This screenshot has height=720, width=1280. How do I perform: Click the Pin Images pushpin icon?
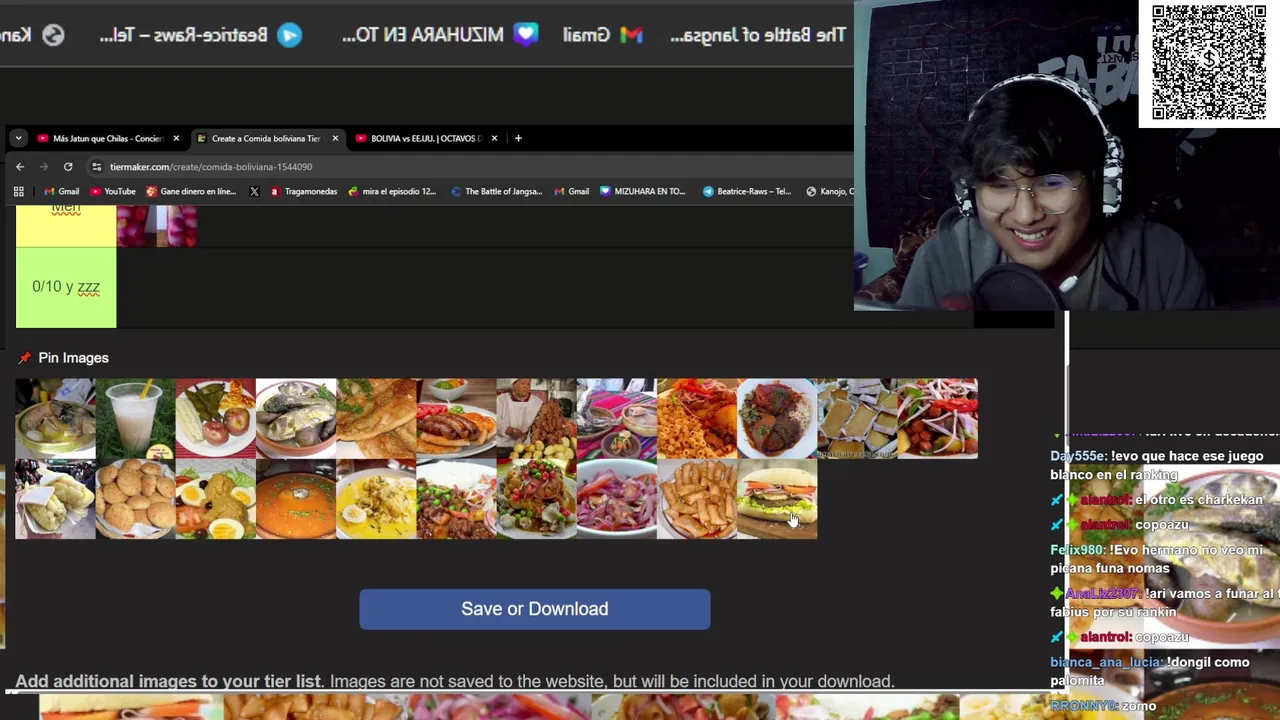tap(24, 358)
